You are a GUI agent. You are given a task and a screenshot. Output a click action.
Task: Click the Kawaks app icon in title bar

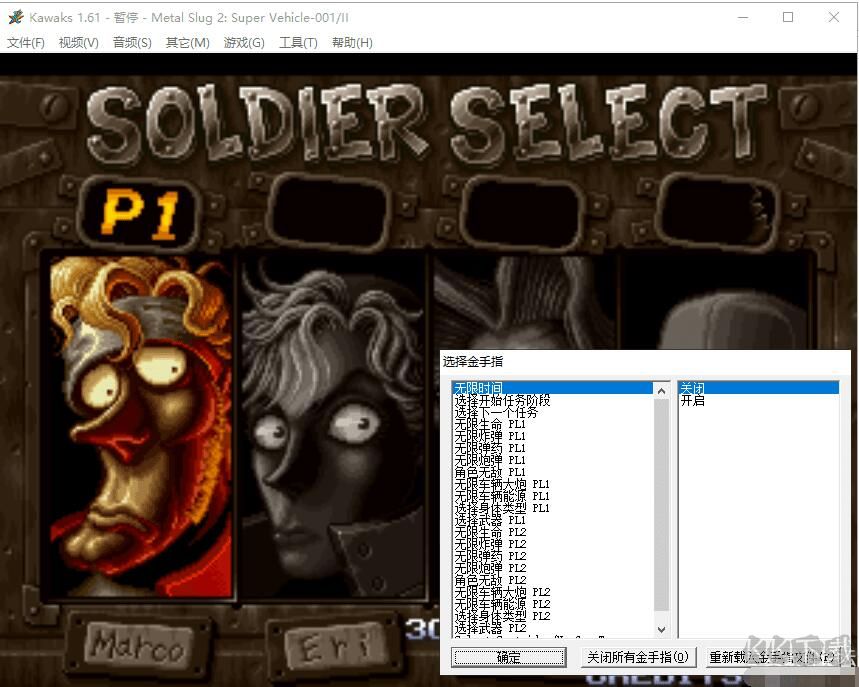click(x=15, y=17)
